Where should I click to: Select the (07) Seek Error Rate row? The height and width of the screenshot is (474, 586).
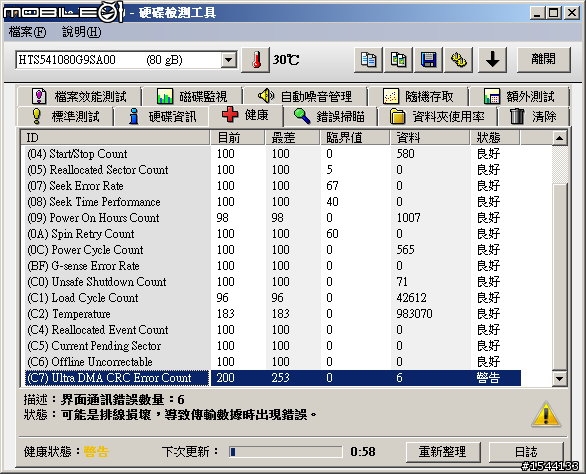pyautogui.click(x=272, y=186)
